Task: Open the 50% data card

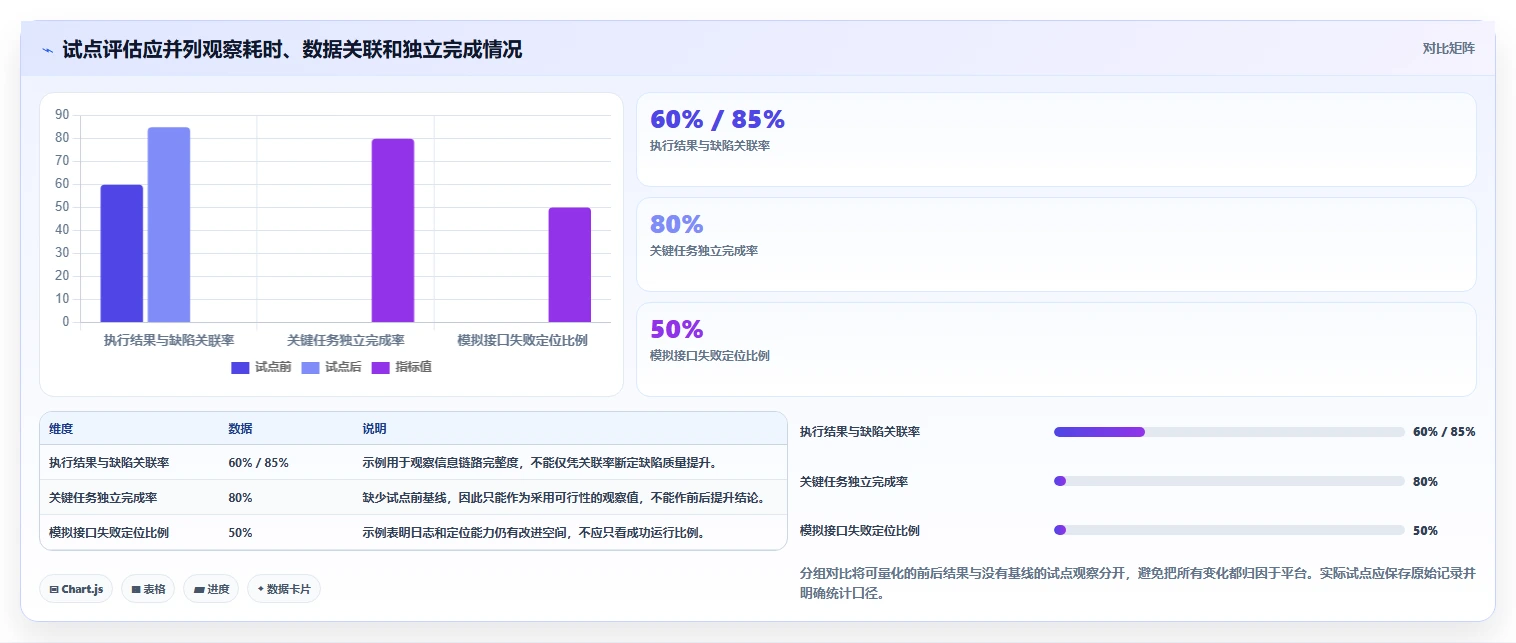Action: point(1056,349)
